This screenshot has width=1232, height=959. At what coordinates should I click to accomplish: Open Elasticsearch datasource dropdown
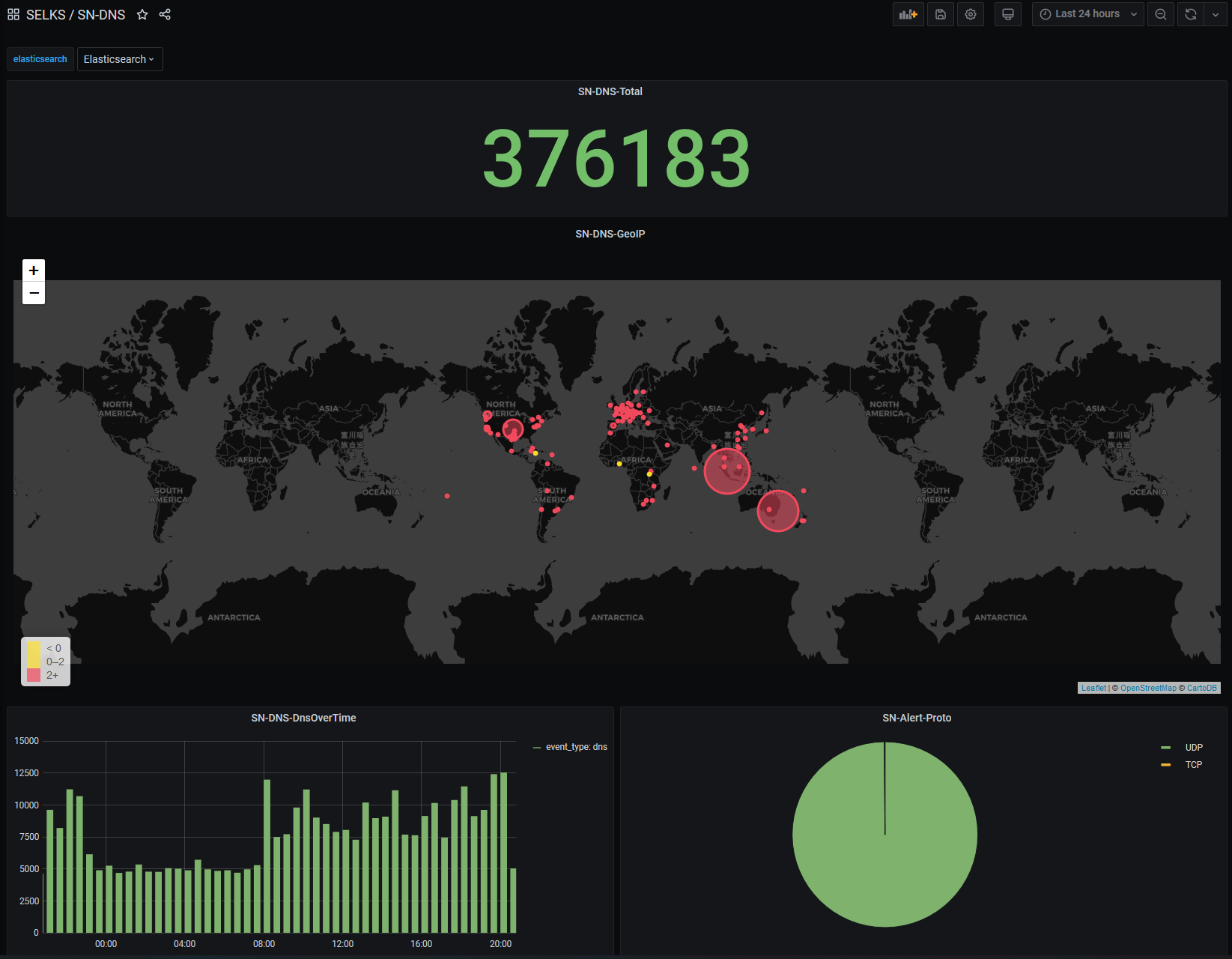click(120, 59)
